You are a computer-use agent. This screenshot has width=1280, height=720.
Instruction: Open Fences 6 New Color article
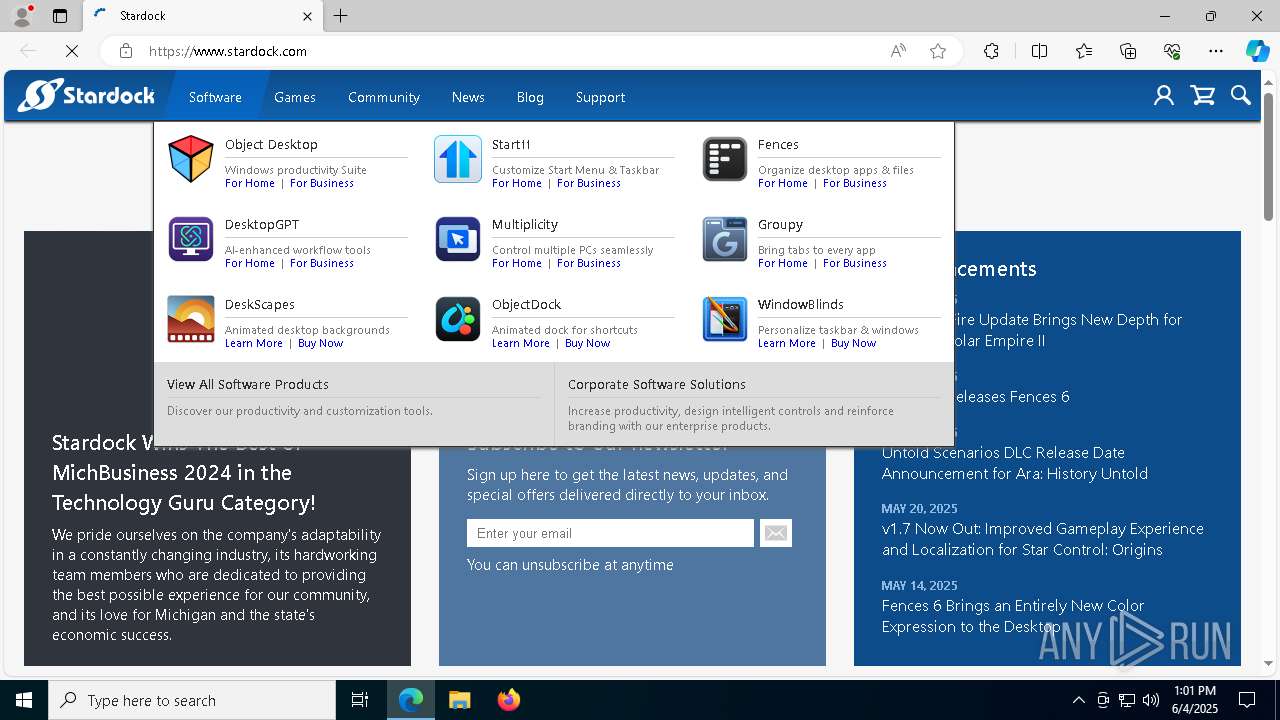[x=1013, y=616]
